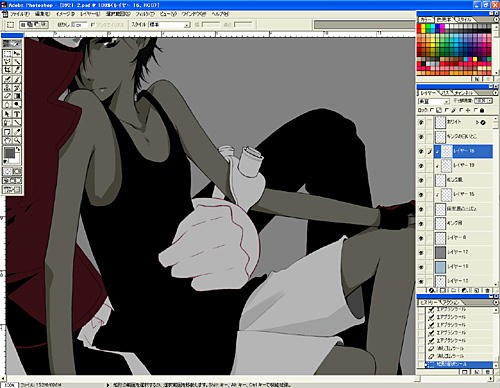Click the trash icon in Layers panel
Screen dimensions: 500x388
(x=487, y=290)
